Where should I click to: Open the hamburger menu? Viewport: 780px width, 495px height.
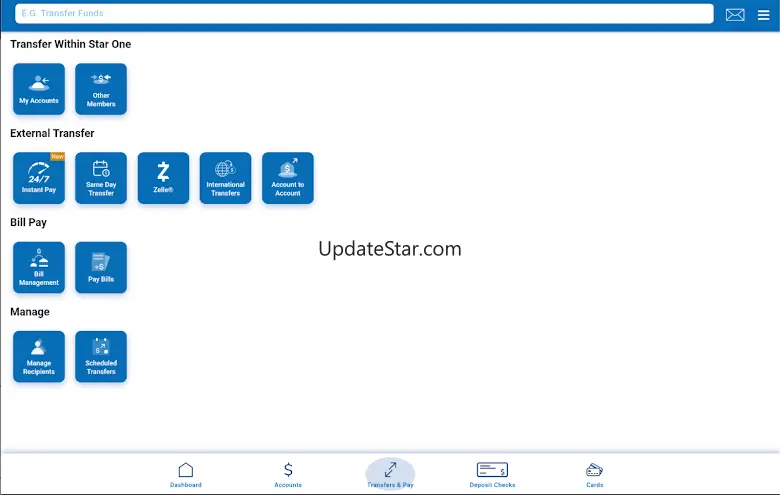tap(764, 15)
